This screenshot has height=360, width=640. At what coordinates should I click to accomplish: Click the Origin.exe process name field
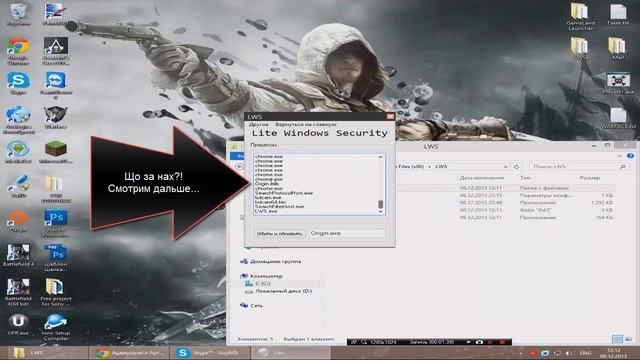point(347,233)
